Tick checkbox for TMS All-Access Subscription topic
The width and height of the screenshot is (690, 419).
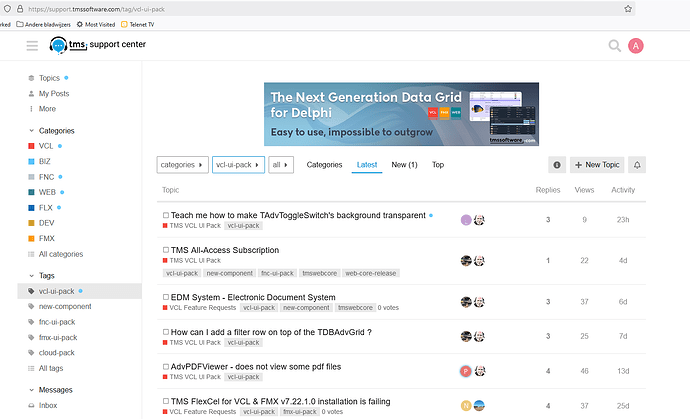point(166,250)
